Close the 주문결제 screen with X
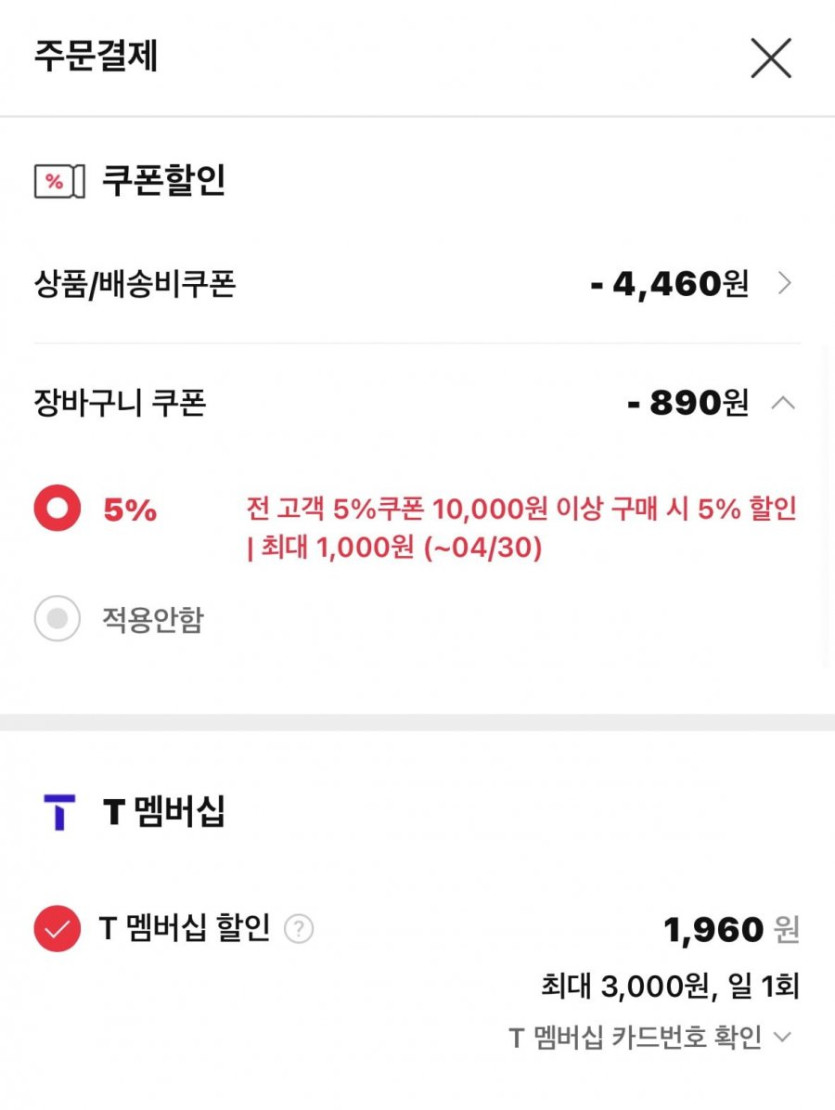Viewport: 835px width, 1110px height. coord(771,58)
